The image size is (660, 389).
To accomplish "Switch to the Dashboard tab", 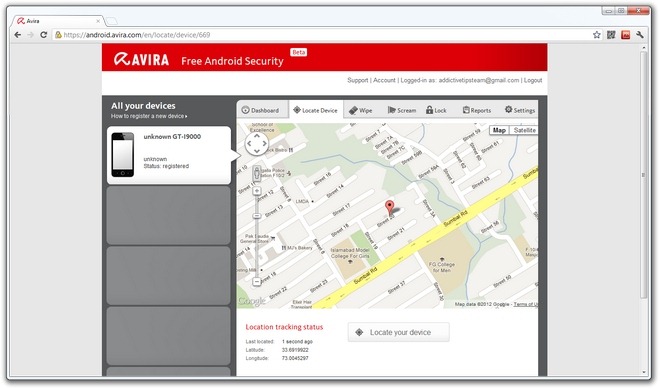I will coord(261,110).
